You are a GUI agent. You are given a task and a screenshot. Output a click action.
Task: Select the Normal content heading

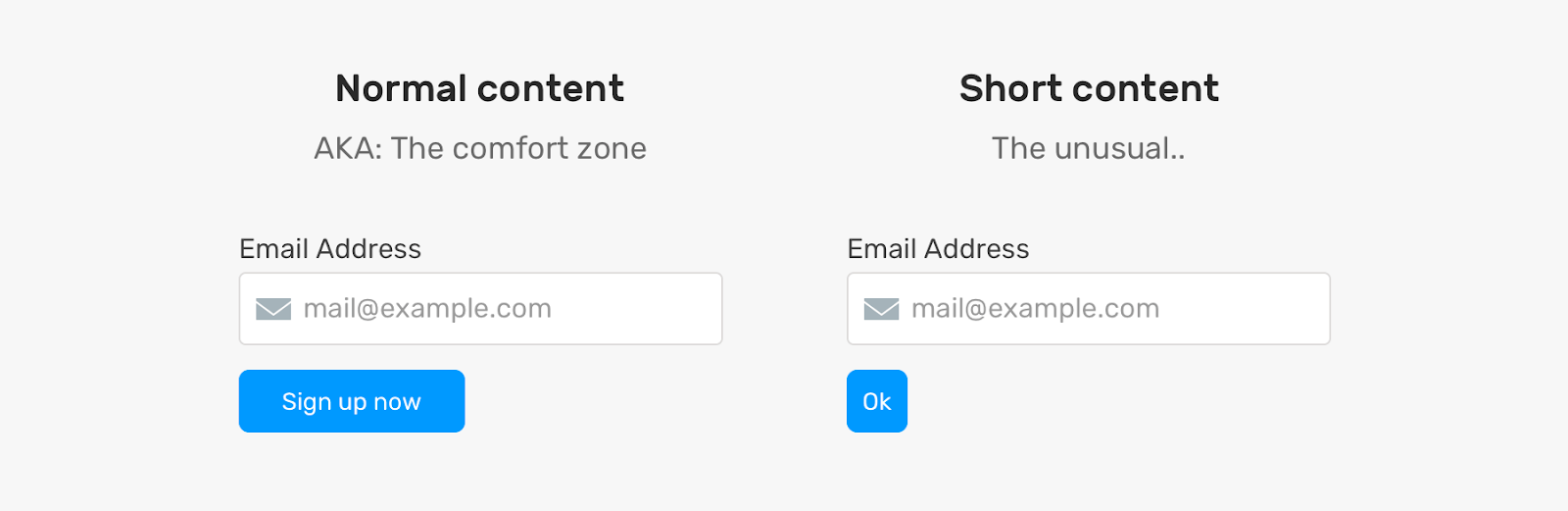pyautogui.click(x=479, y=89)
